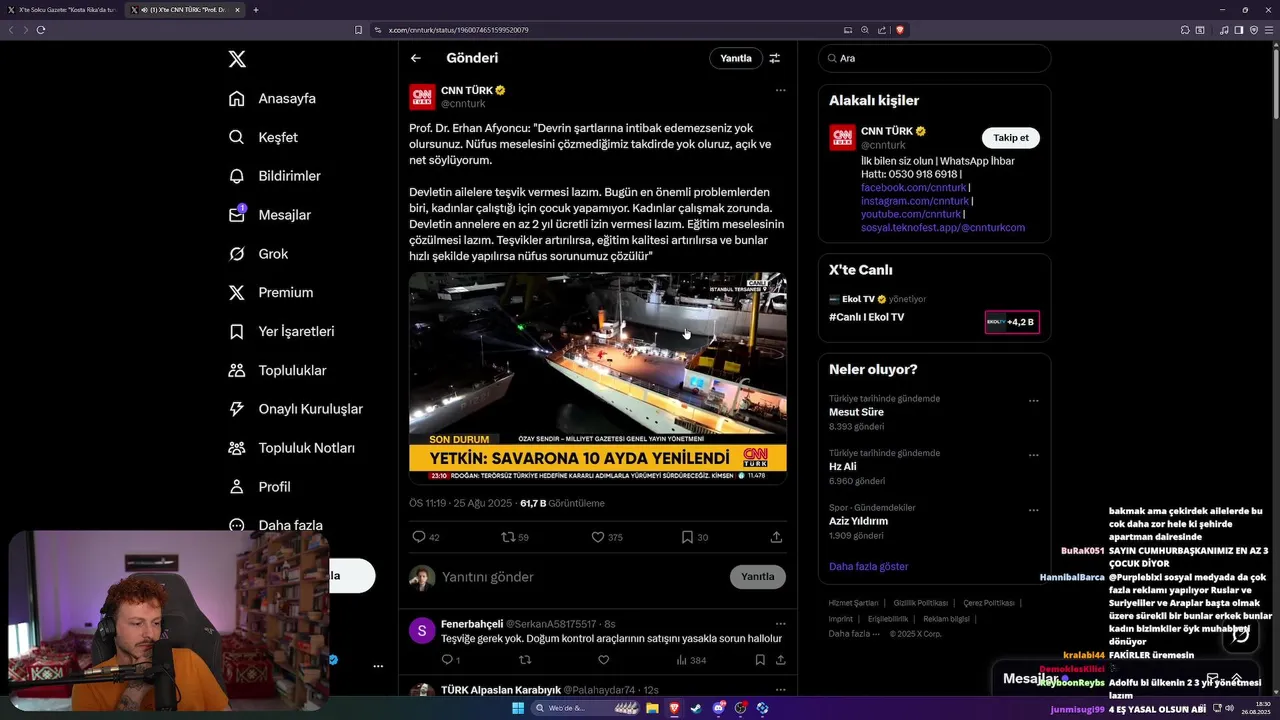Switch to the X'te Sokcu Gazete browser tab
This screenshot has width=1280, height=720.
60,10
